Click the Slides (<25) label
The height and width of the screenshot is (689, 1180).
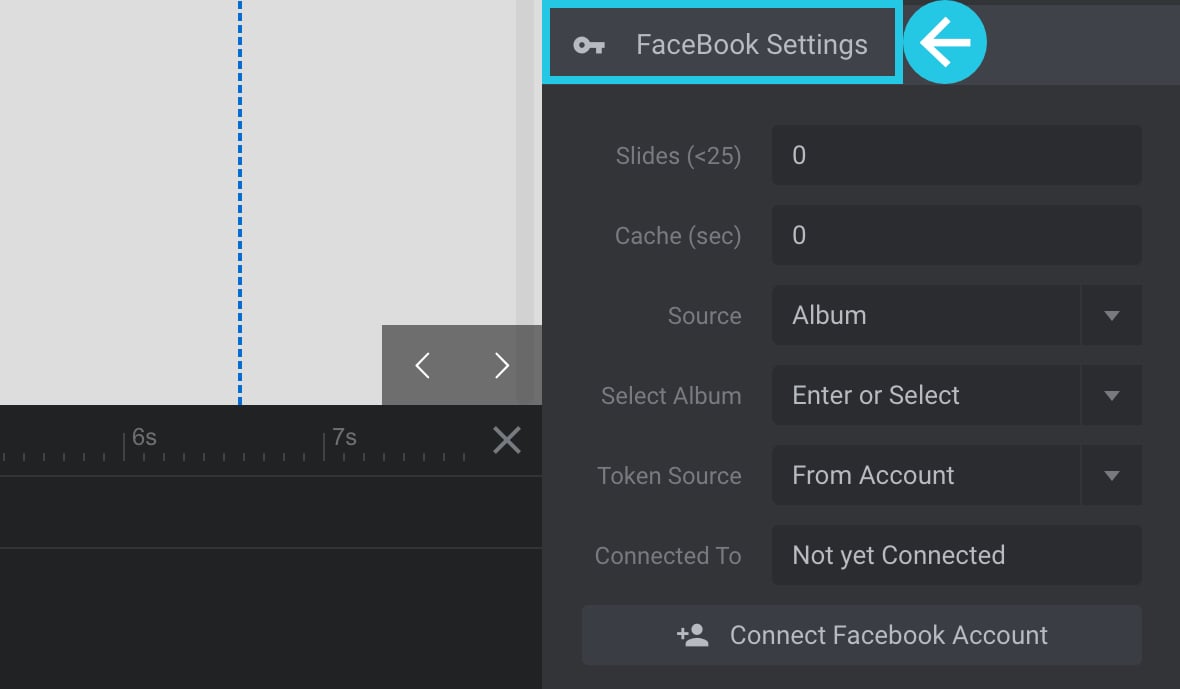click(678, 156)
